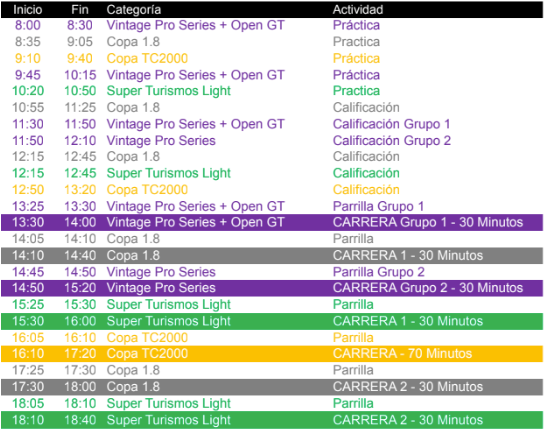Select the purple CARRERA Grupo 1 row

click(x=272, y=223)
